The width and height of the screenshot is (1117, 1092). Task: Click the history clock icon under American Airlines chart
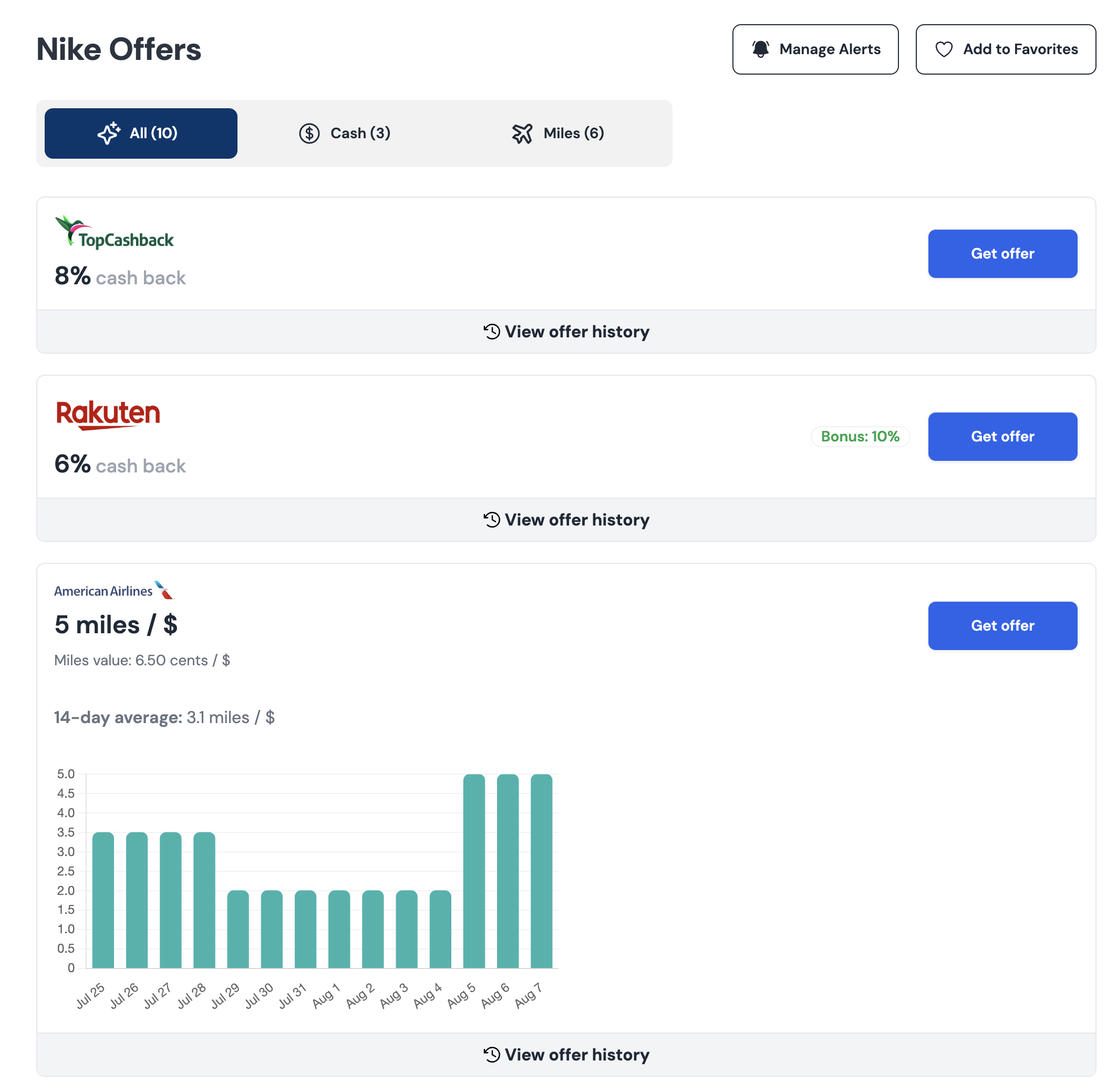[x=491, y=1054]
